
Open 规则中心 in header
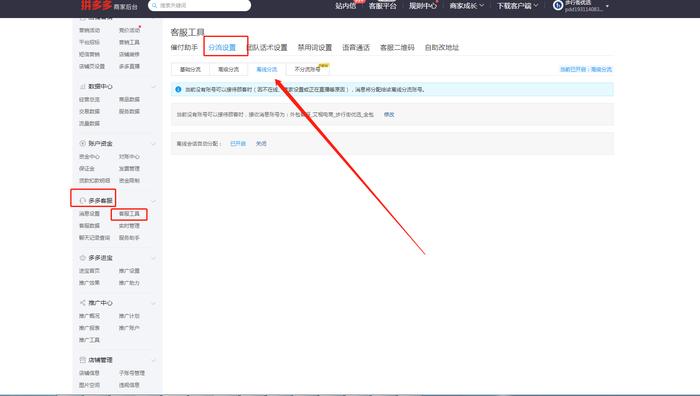pos(423,6)
